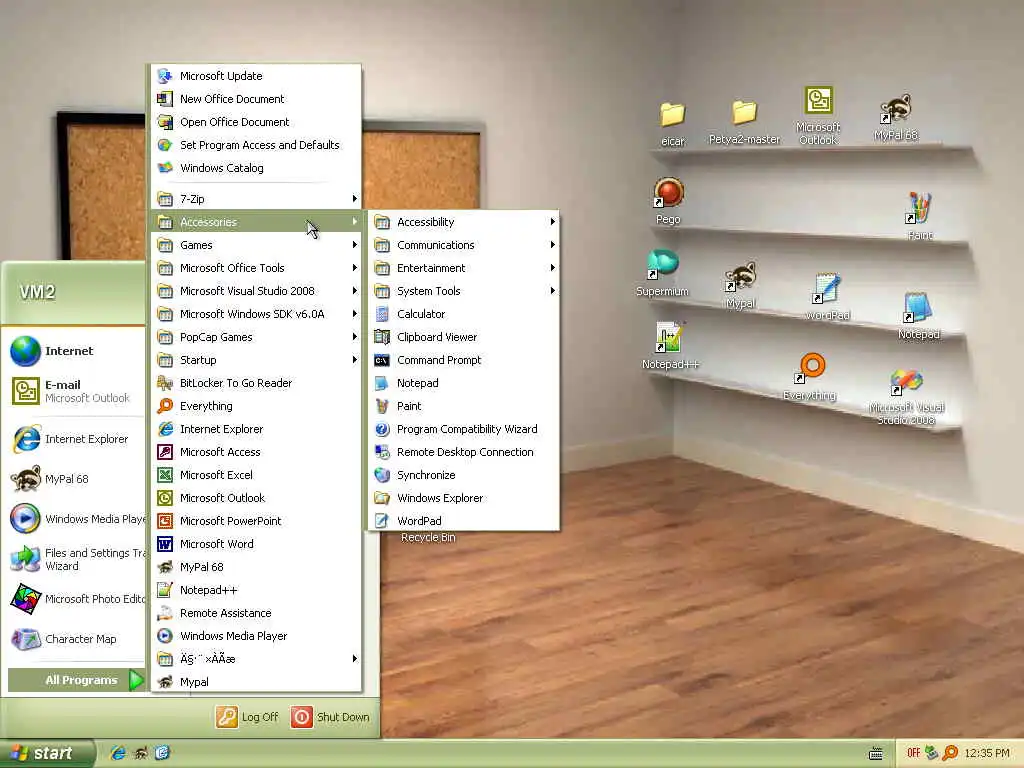The height and width of the screenshot is (768, 1024).
Task: Open E-mail Microsoft Outlook pinned item
Action: (x=73, y=391)
